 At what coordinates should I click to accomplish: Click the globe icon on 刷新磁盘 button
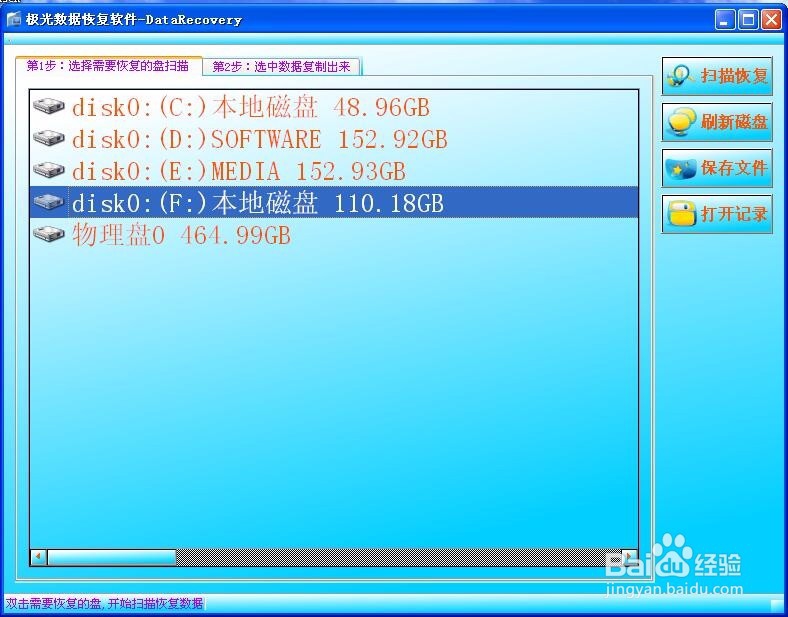681,122
